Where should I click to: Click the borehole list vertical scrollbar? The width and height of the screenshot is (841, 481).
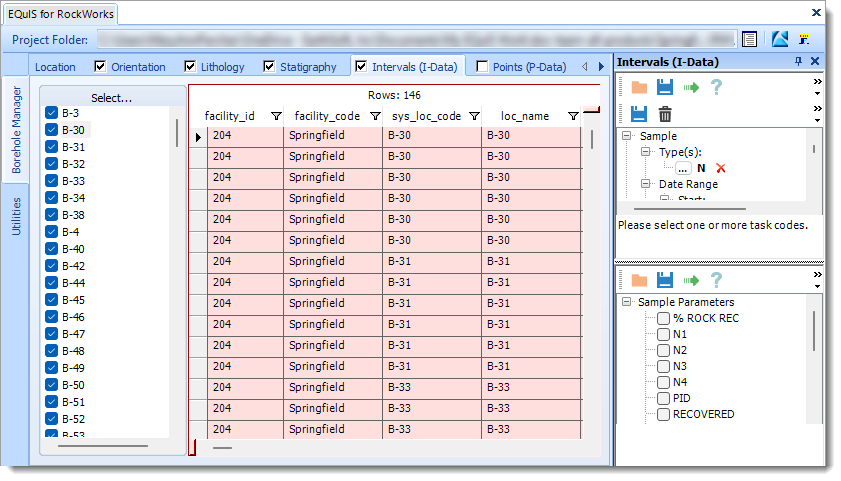(x=176, y=133)
